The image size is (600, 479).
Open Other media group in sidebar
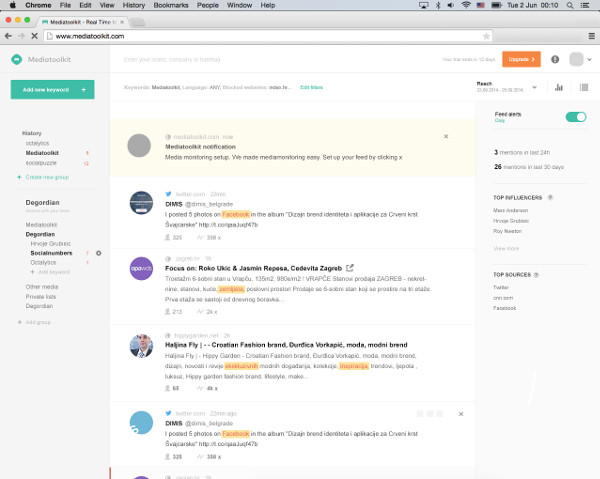(x=42, y=287)
